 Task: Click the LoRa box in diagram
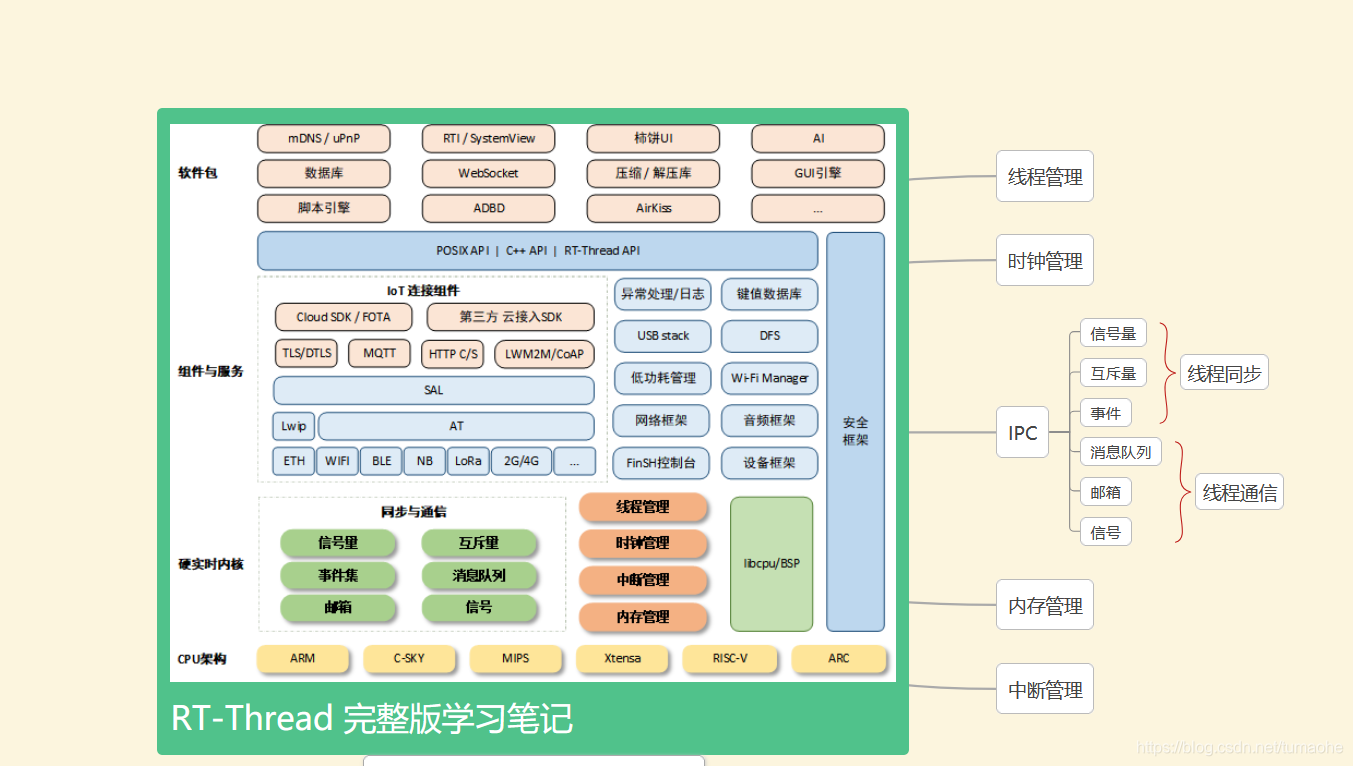coord(468,461)
